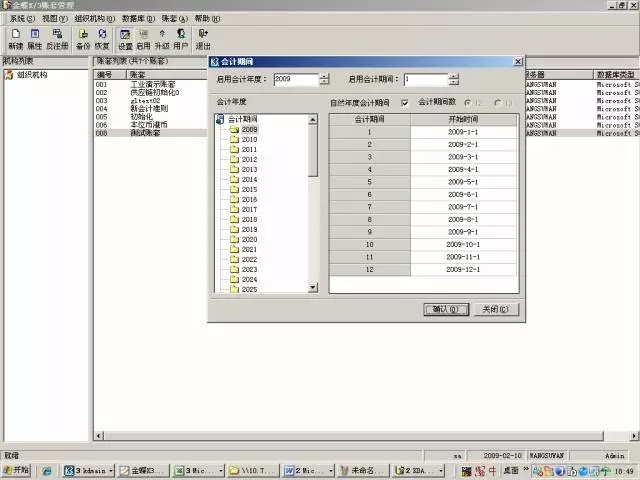
Task: Select the 2022 folder in the year tree
Action: (x=244, y=260)
